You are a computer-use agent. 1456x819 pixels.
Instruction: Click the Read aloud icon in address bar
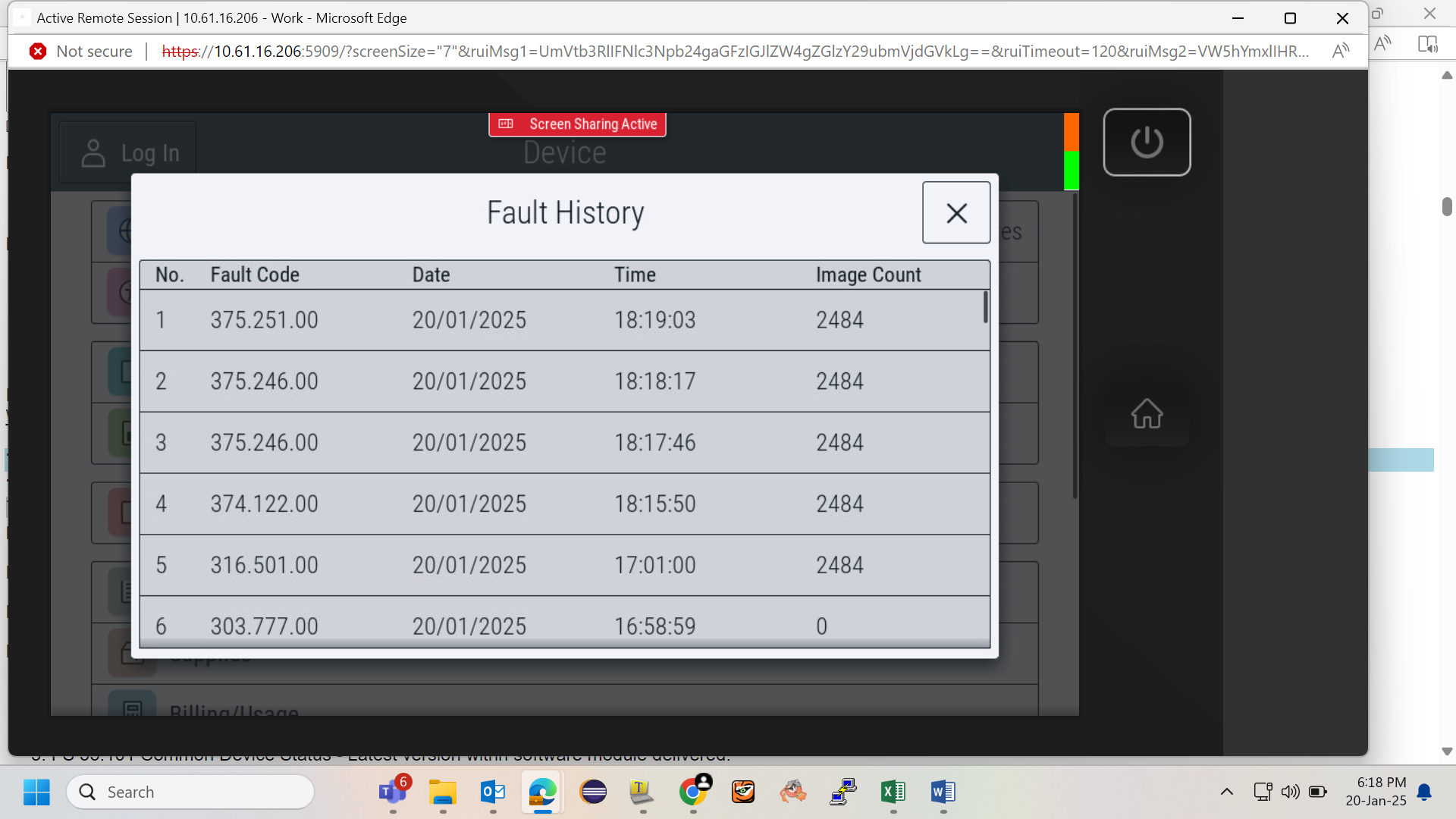[1341, 52]
